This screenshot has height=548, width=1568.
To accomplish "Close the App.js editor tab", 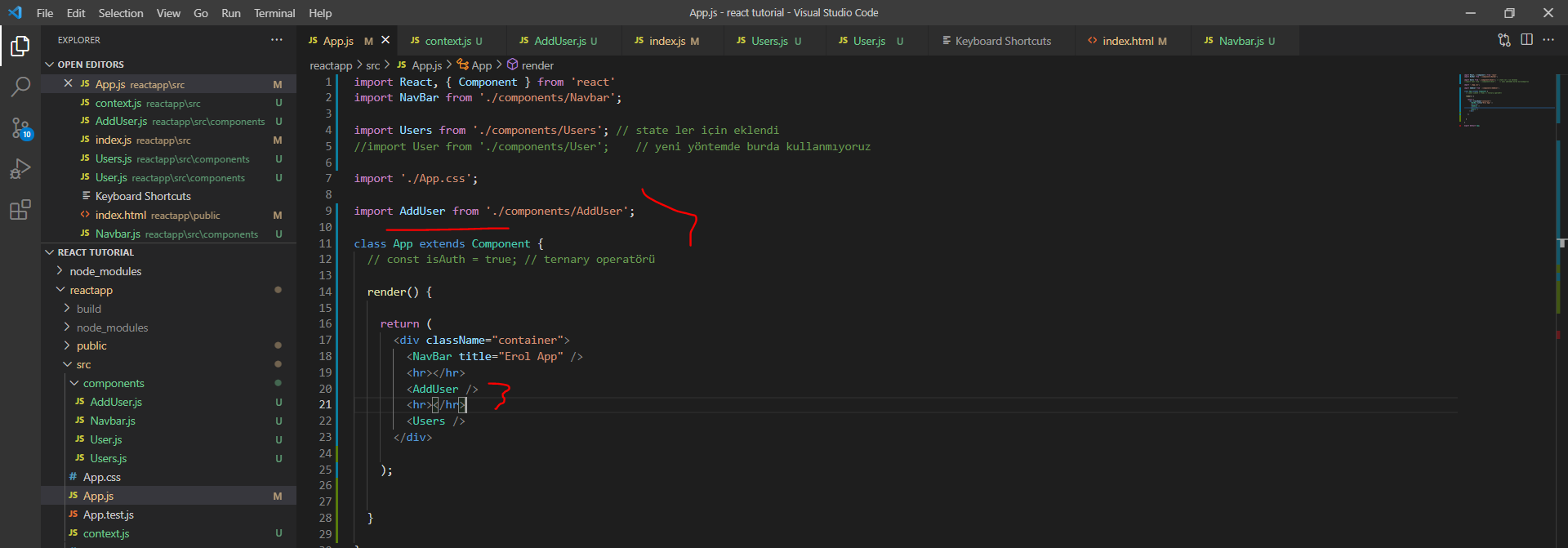I will point(385,40).
